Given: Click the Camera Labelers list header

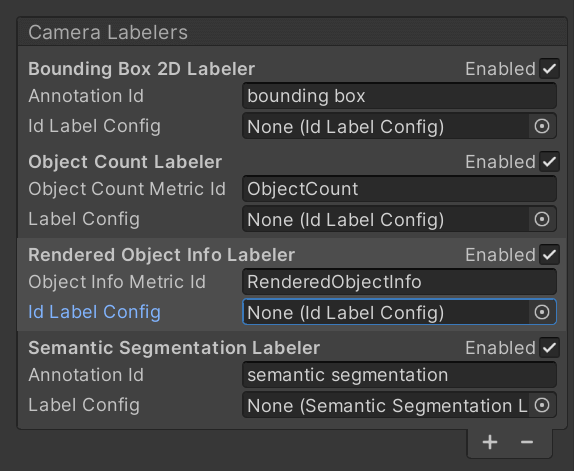Looking at the screenshot, I should pos(292,32).
